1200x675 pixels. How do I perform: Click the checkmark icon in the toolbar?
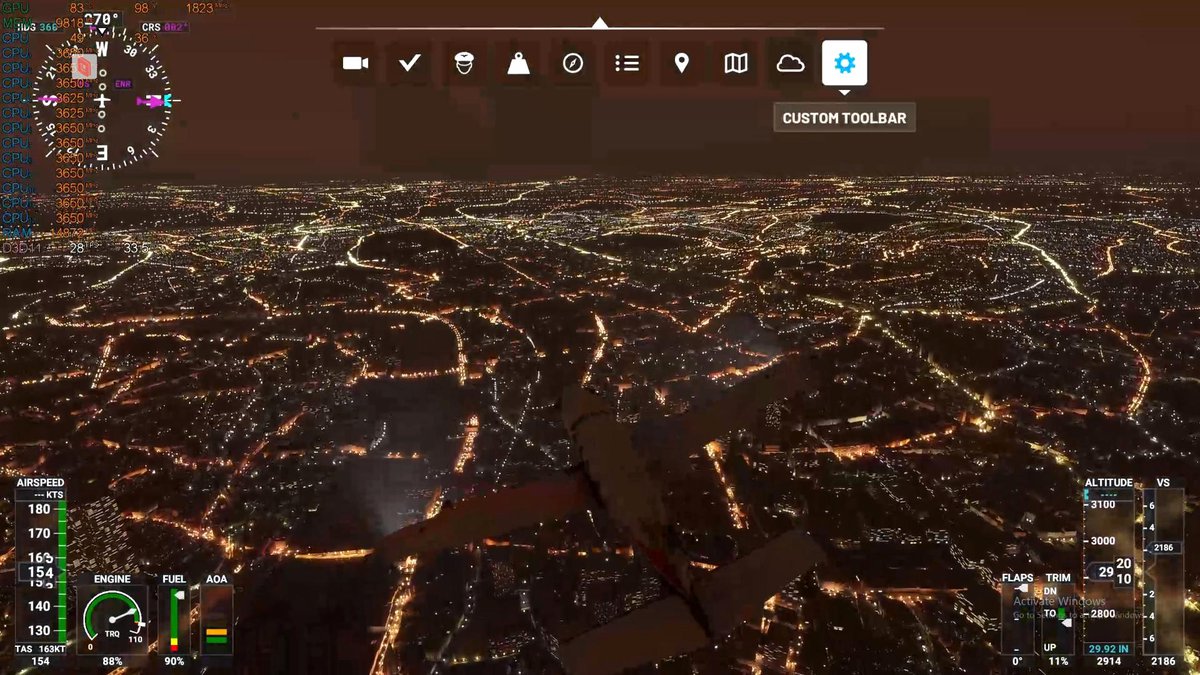pyautogui.click(x=409, y=63)
